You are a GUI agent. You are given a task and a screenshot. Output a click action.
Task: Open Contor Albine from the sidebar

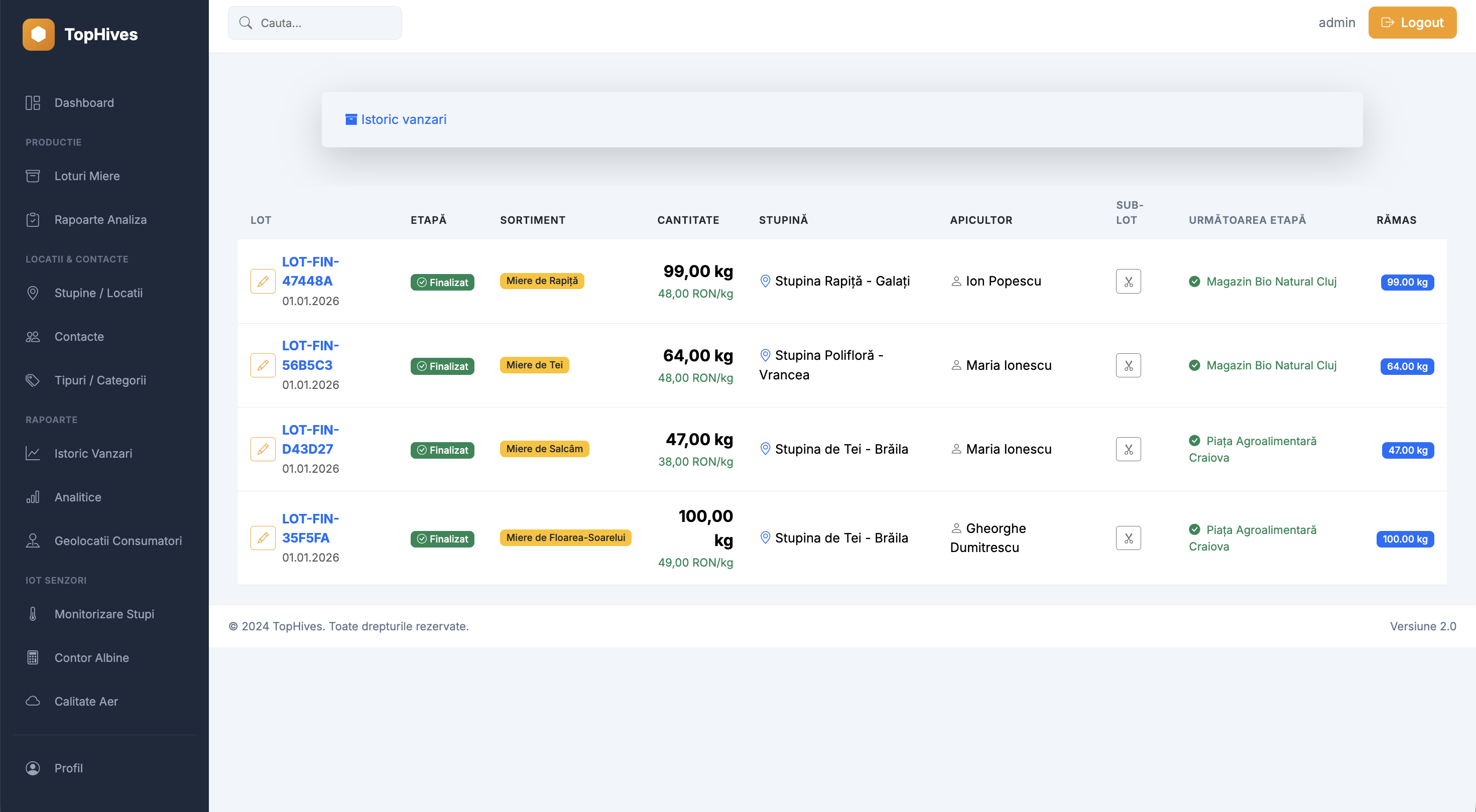(x=92, y=657)
